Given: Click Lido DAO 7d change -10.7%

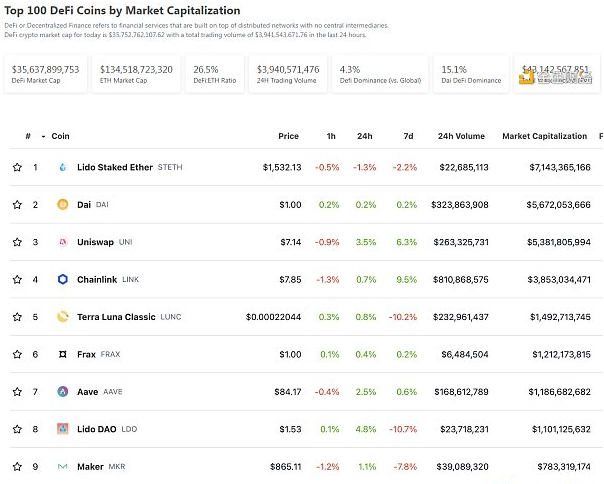Looking at the screenshot, I should (403, 429).
